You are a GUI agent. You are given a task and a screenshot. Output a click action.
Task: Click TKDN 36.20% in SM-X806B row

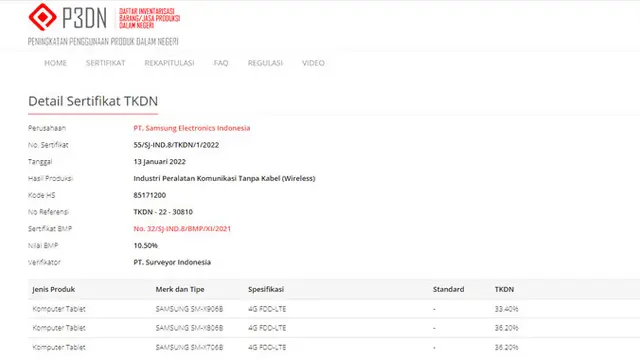tap(507, 328)
